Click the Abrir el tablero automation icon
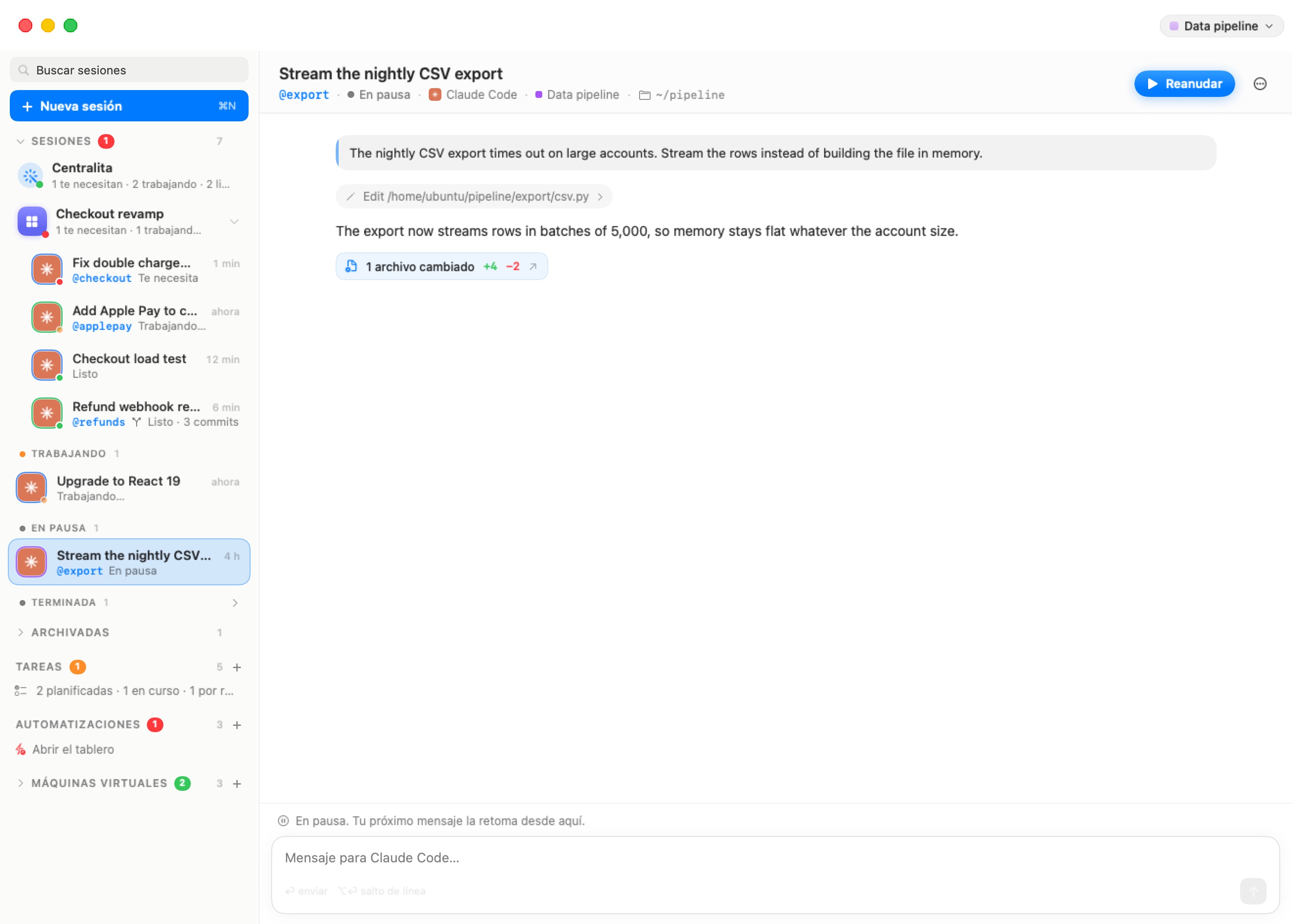This screenshot has width=1292, height=924. pos(21,749)
